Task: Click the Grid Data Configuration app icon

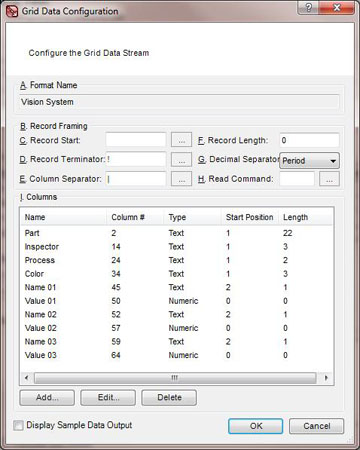Action: (x=12, y=11)
